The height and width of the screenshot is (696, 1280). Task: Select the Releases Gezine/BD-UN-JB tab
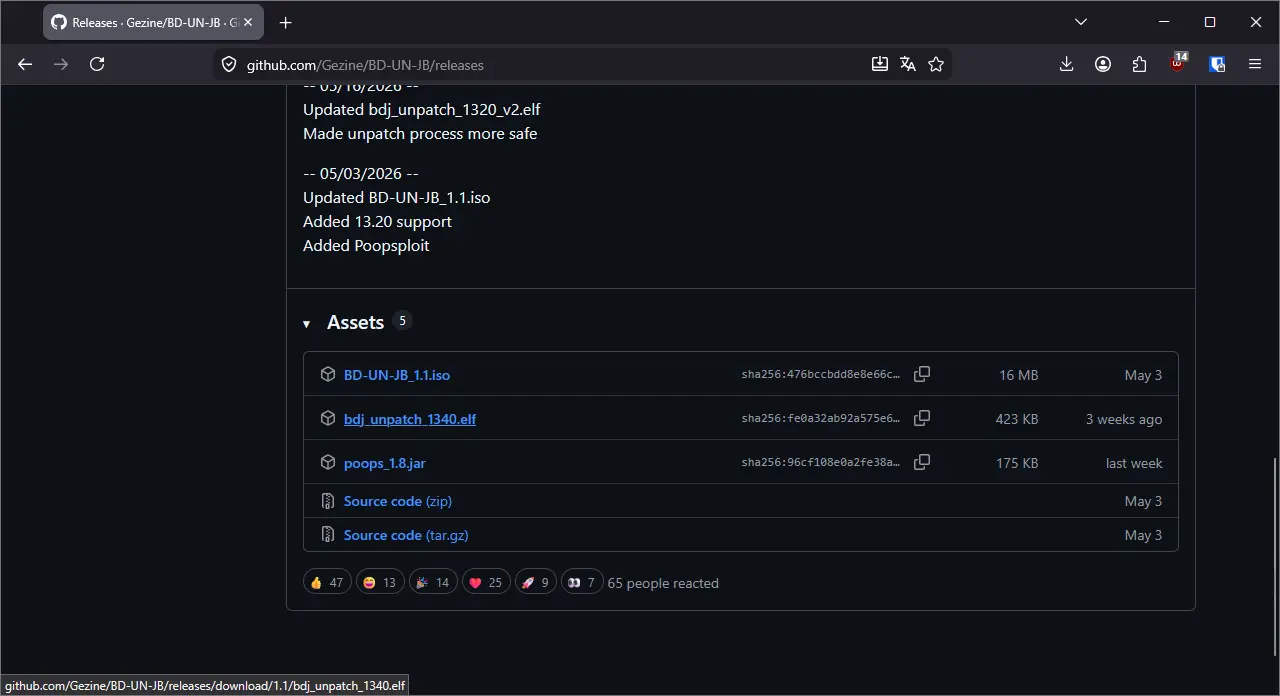tap(153, 22)
